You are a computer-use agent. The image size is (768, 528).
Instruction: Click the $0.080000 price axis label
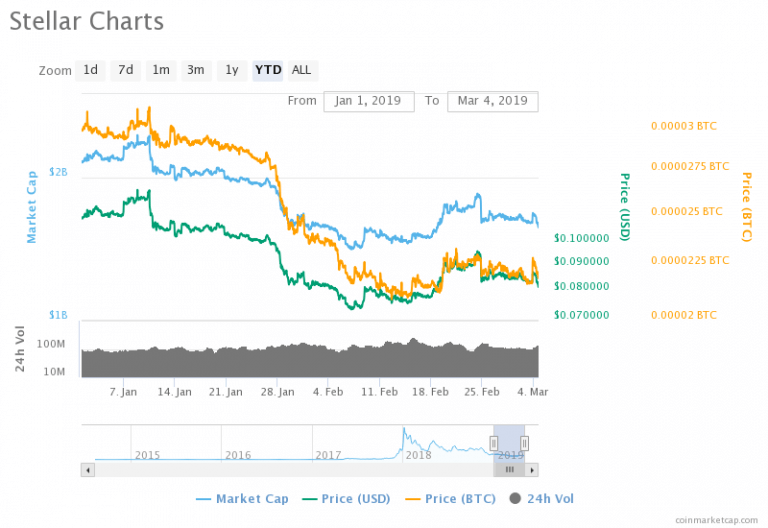[581, 286]
